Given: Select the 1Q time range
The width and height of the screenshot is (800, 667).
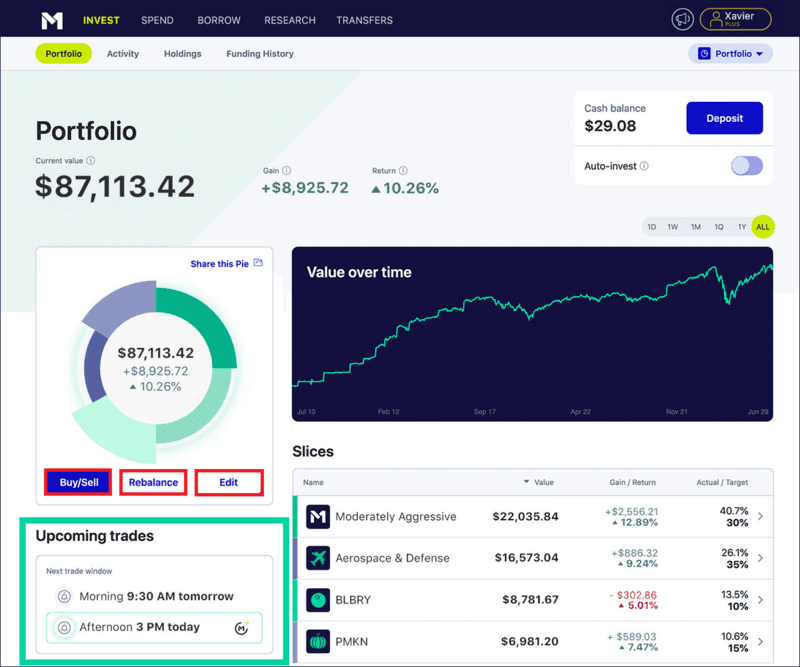Looking at the screenshot, I should (719, 227).
